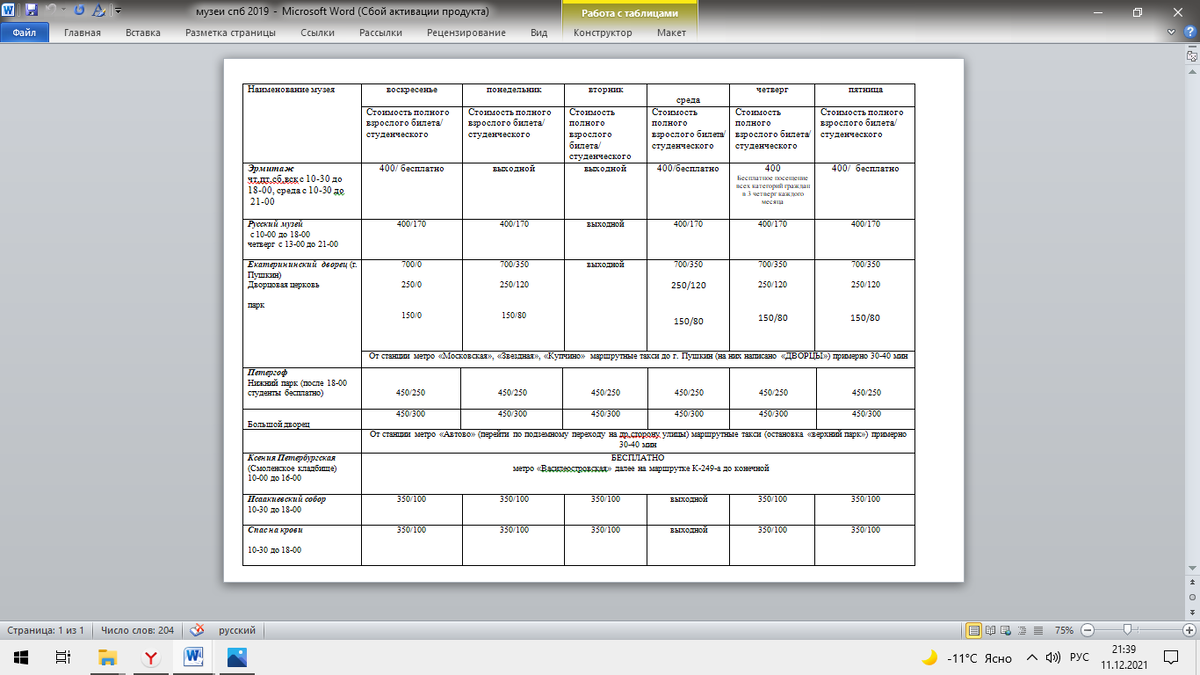Click the Ксения Петербургская cell
The height and width of the screenshot is (675, 1200).
pos(302,472)
